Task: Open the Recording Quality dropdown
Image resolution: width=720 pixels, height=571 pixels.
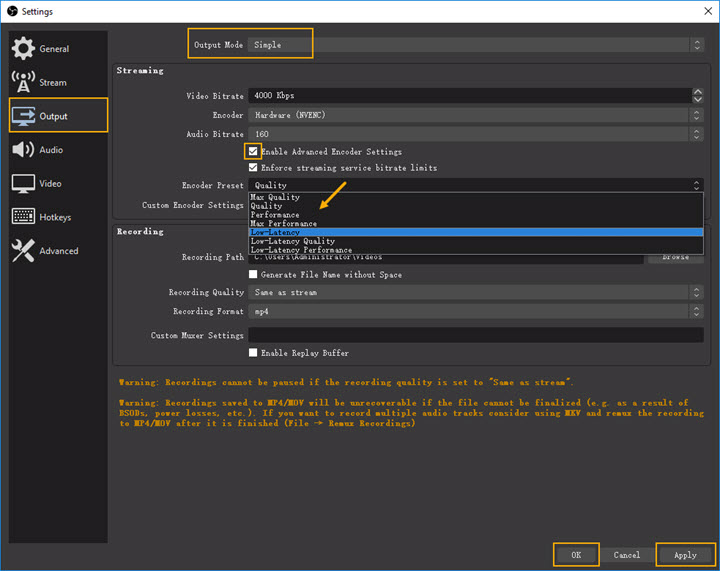Action: (x=475, y=292)
